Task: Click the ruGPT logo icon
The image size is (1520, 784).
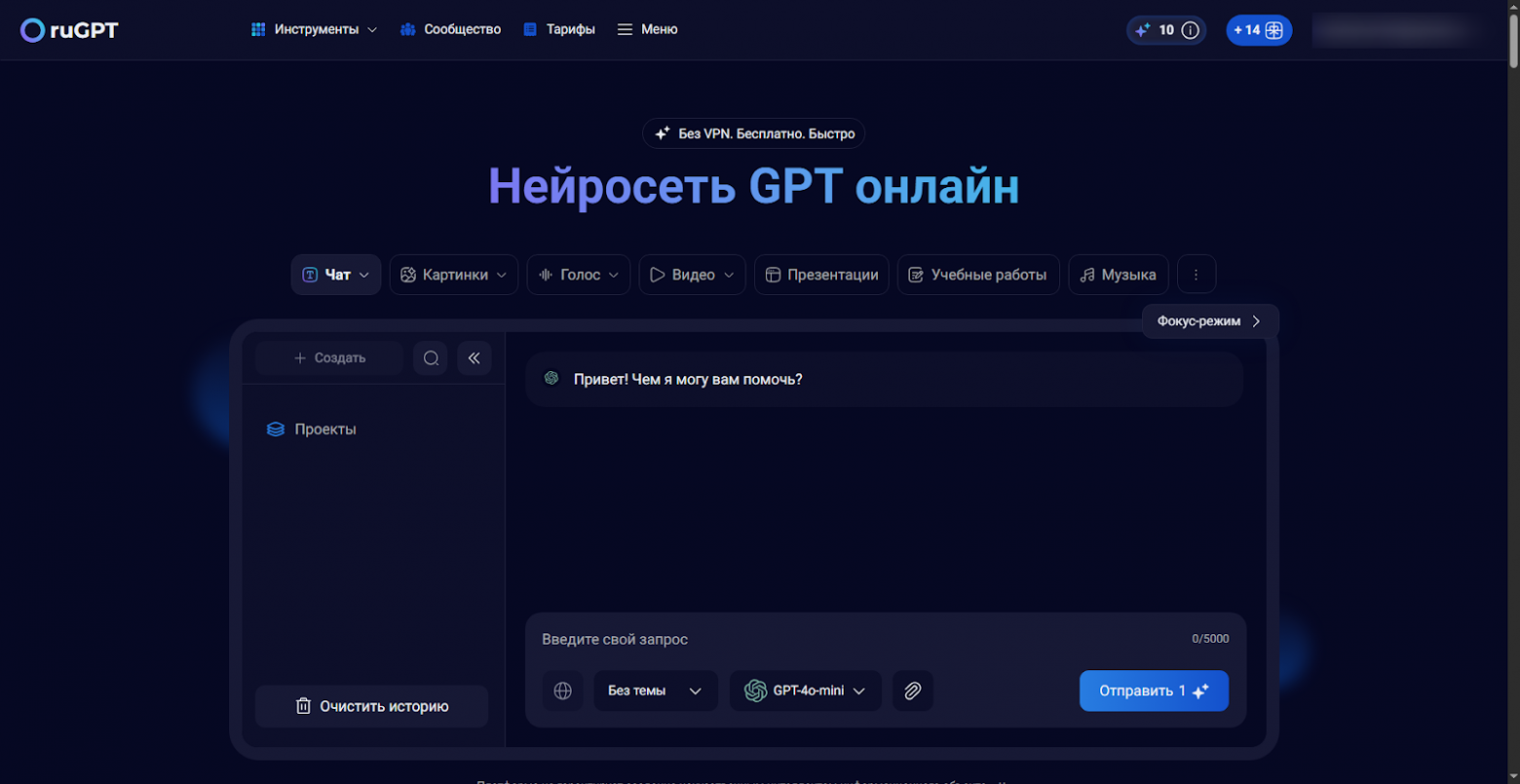Action: 31,29
